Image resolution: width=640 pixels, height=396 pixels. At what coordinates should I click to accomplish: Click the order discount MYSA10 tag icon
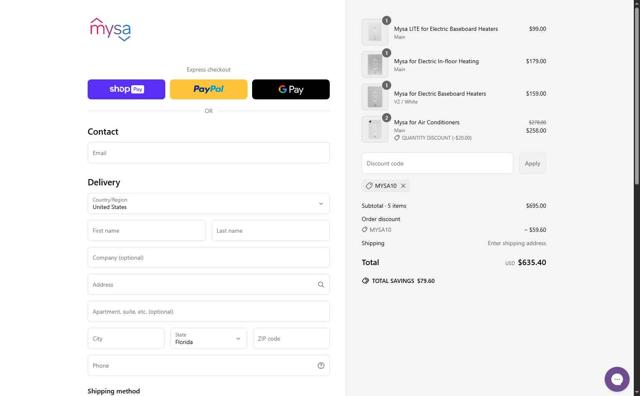tap(364, 229)
